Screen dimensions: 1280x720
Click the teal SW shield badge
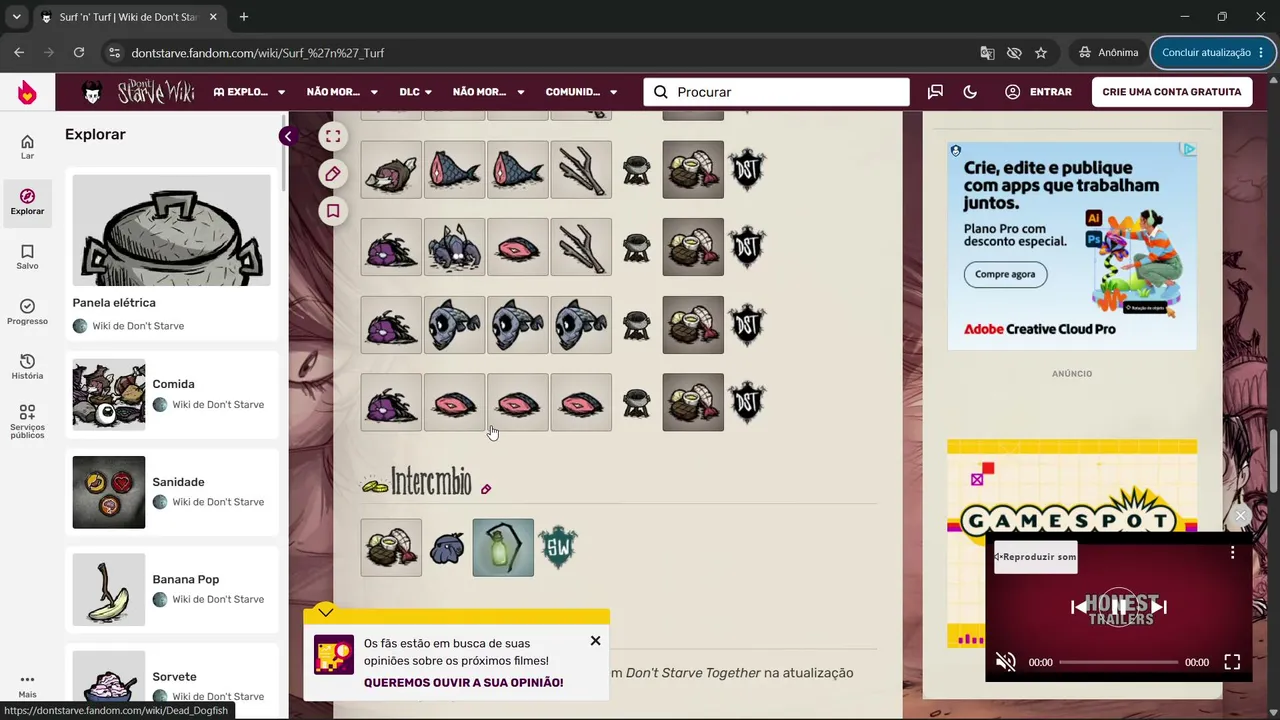click(558, 548)
